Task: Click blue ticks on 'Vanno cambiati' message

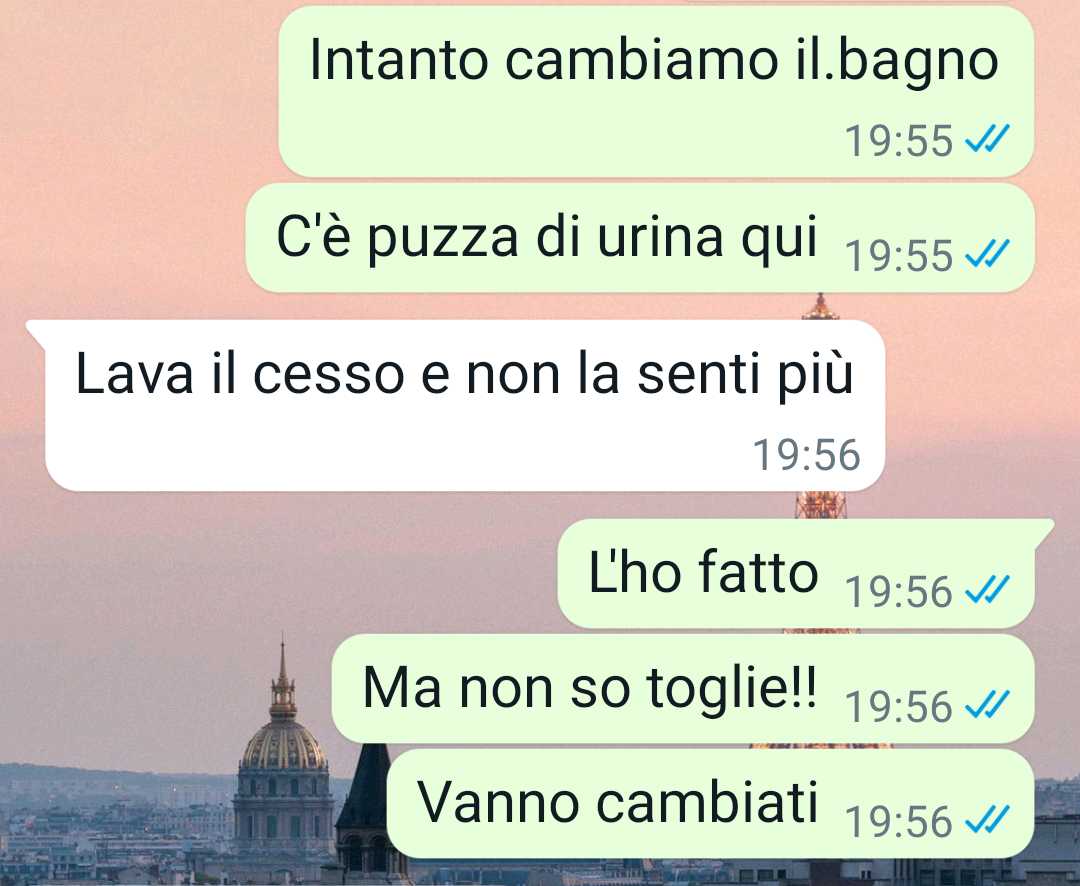Action: [x=987, y=820]
